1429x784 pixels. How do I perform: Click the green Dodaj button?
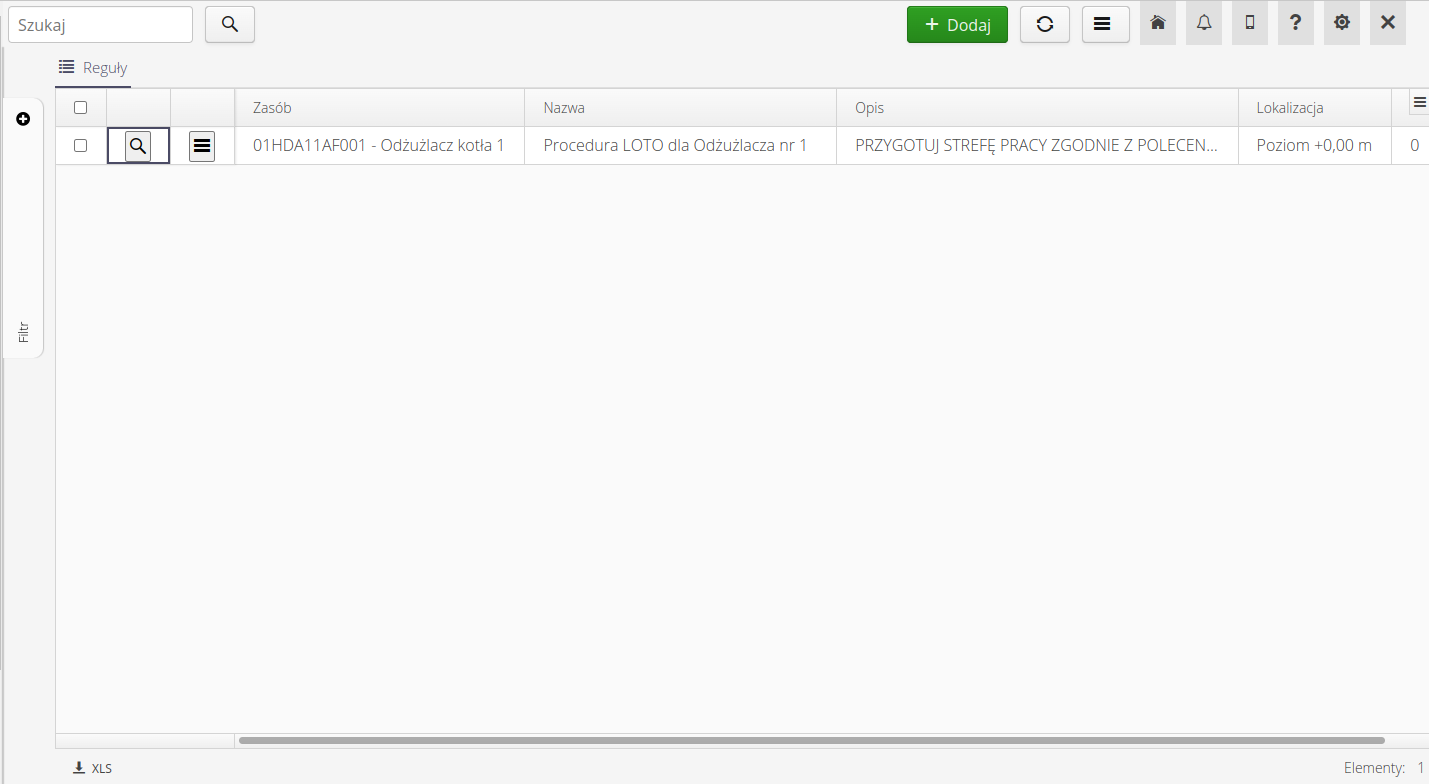[957, 25]
